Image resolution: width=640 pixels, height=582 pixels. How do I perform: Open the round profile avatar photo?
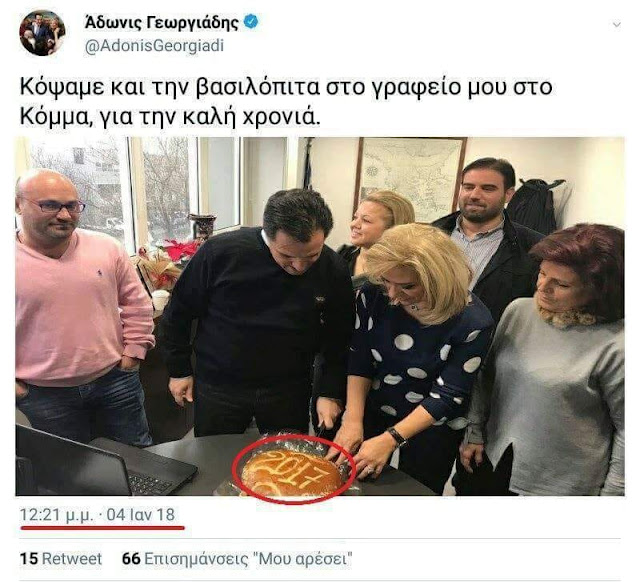click(42, 33)
